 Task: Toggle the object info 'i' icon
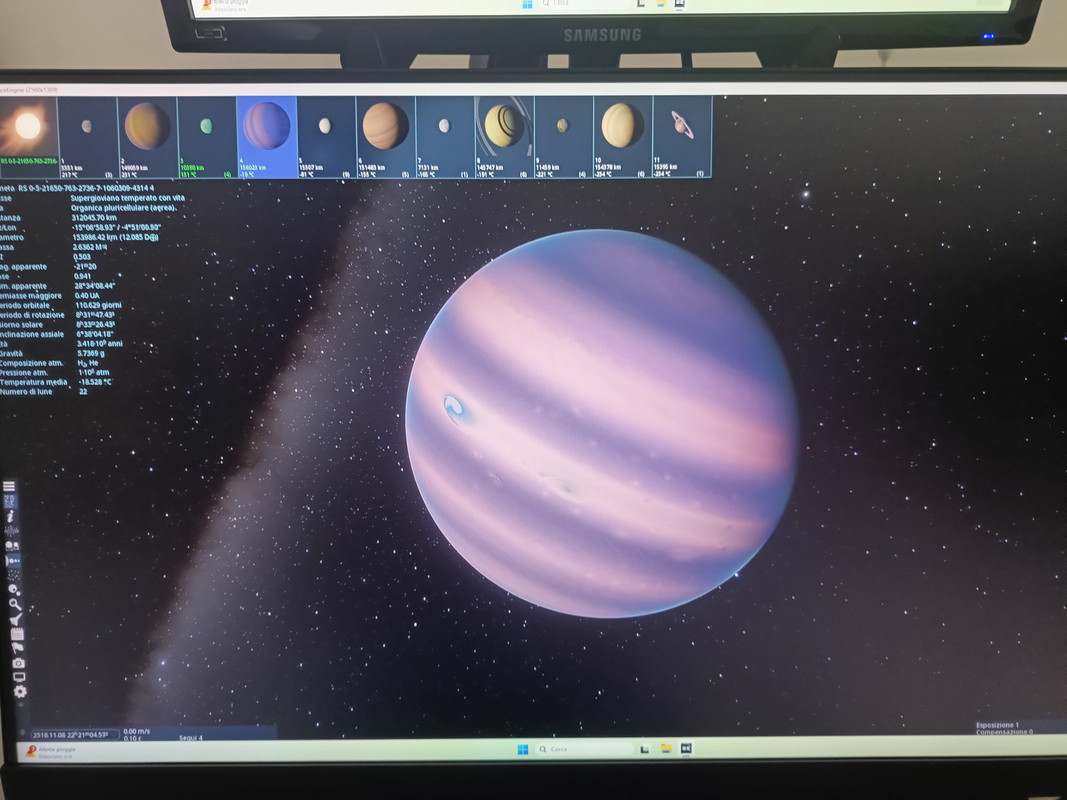coord(10,516)
